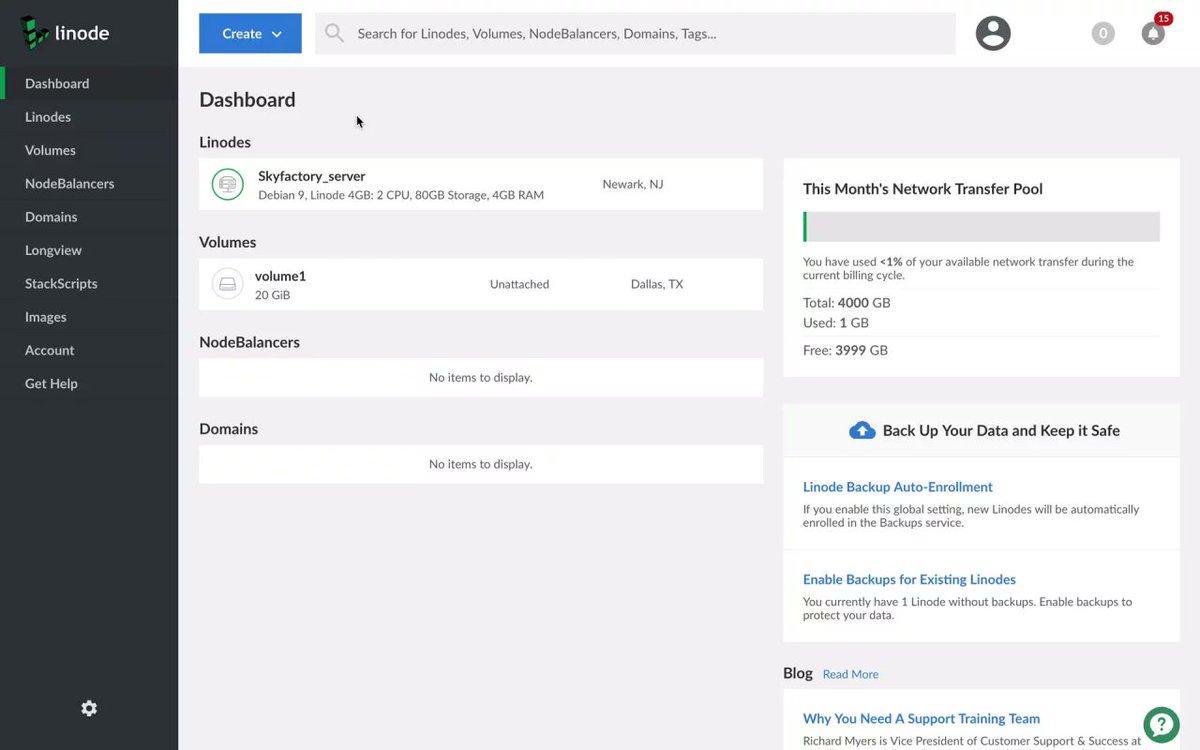Image resolution: width=1200 pixels, height=750 pixels.
Task: Focus the Linodes search field
Action: [x=635, y=33]
